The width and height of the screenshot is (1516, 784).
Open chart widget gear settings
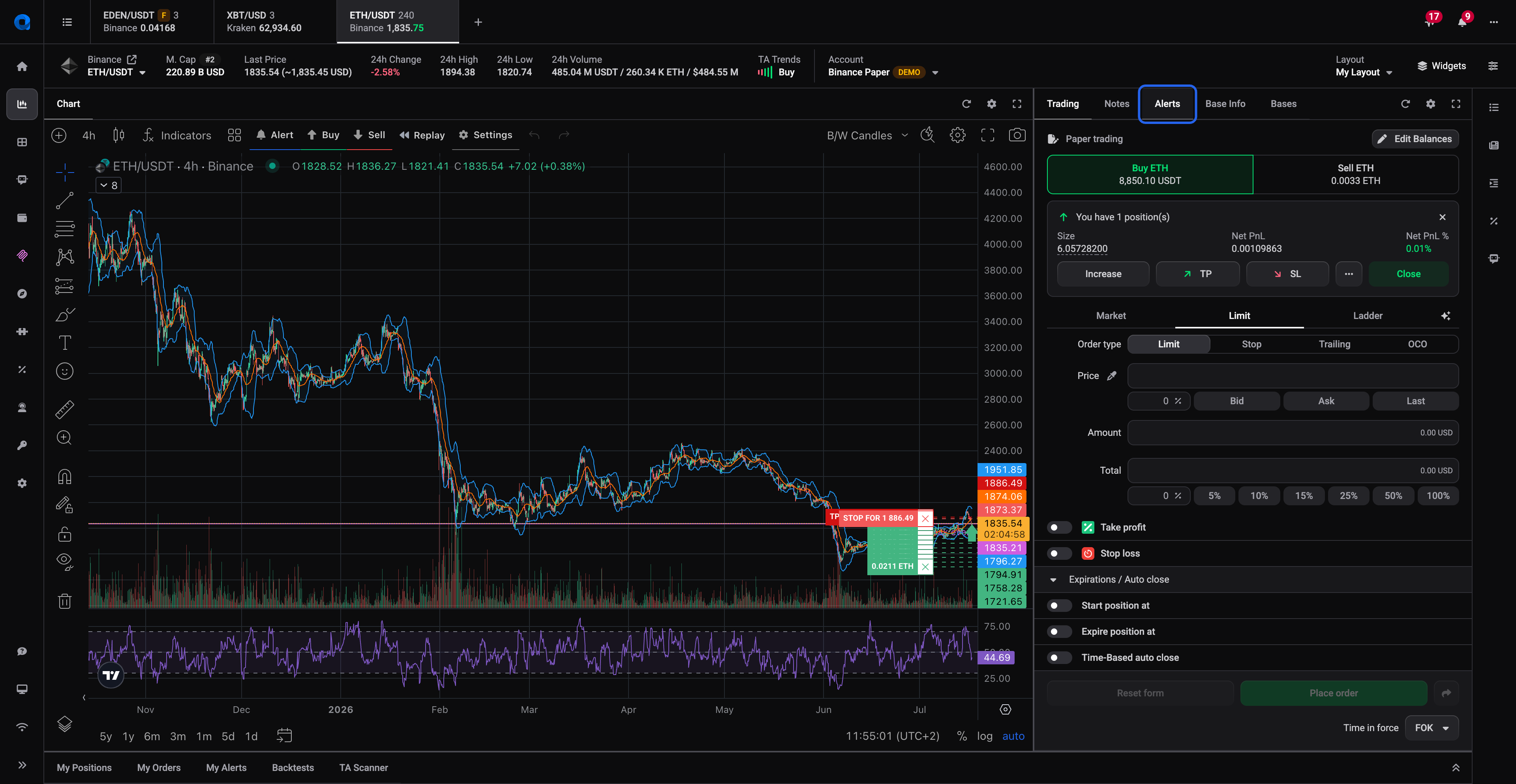[992, 103]
